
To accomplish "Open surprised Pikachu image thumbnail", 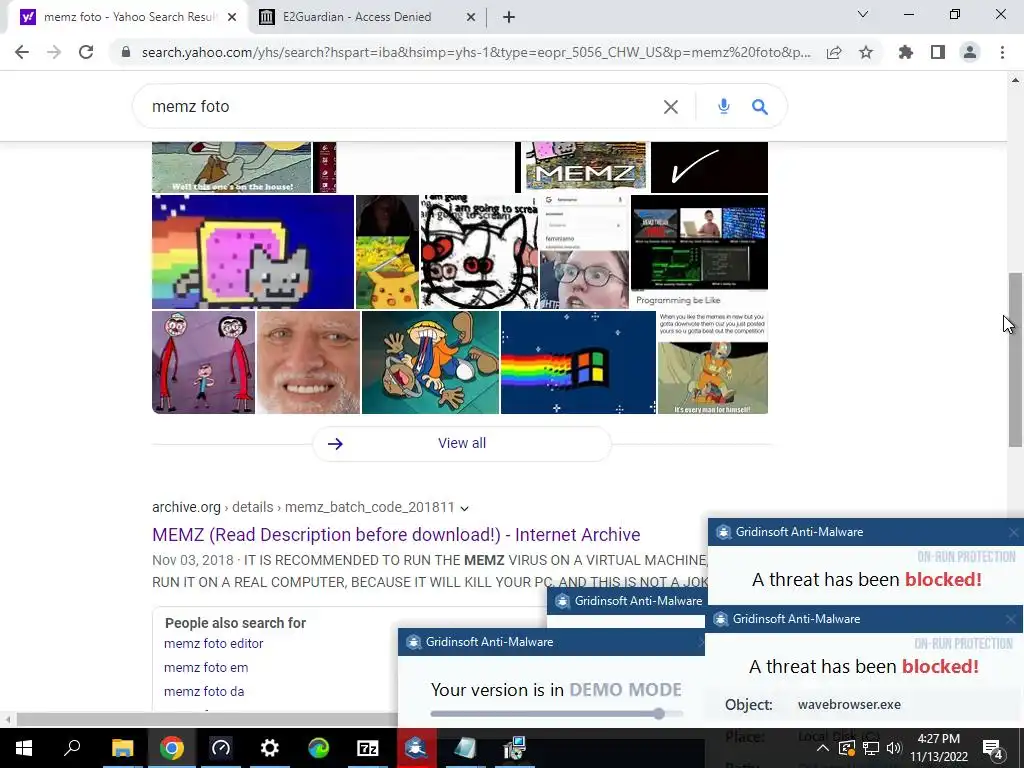I will [x=387, y=251].
